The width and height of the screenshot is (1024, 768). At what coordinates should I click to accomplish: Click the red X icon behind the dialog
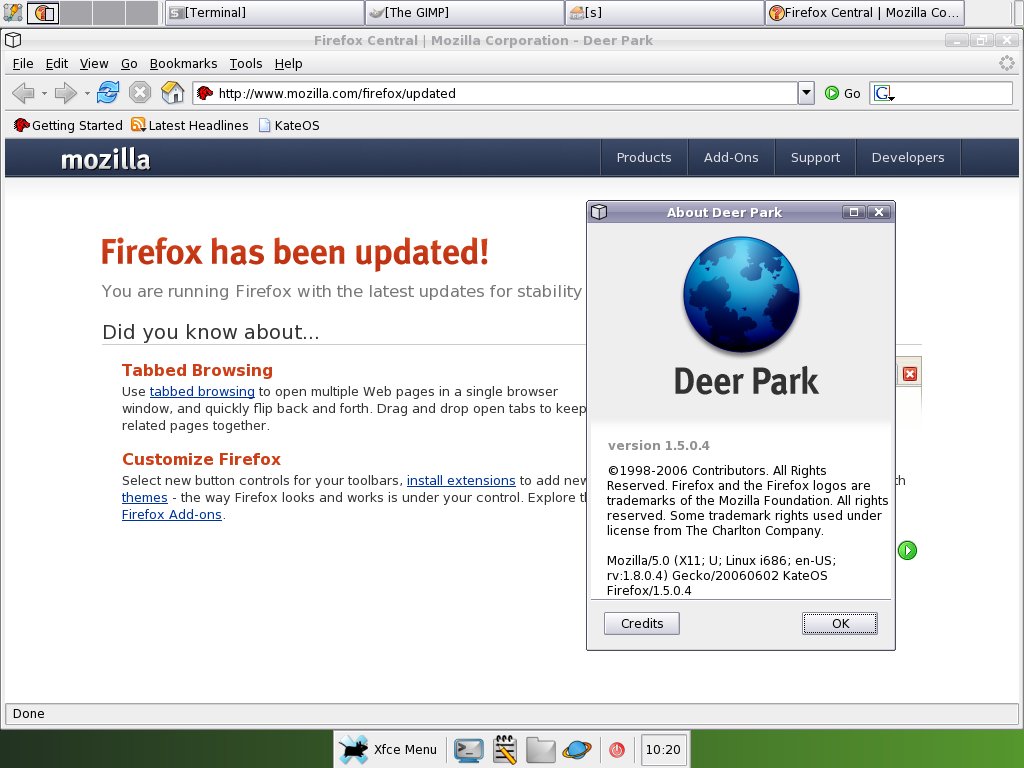[x=910, y=374]
